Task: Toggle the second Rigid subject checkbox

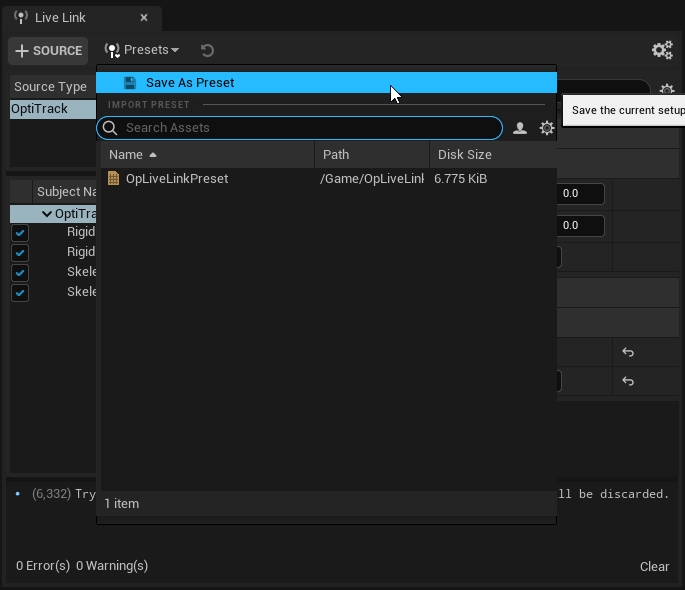Action: click(20, 252)
